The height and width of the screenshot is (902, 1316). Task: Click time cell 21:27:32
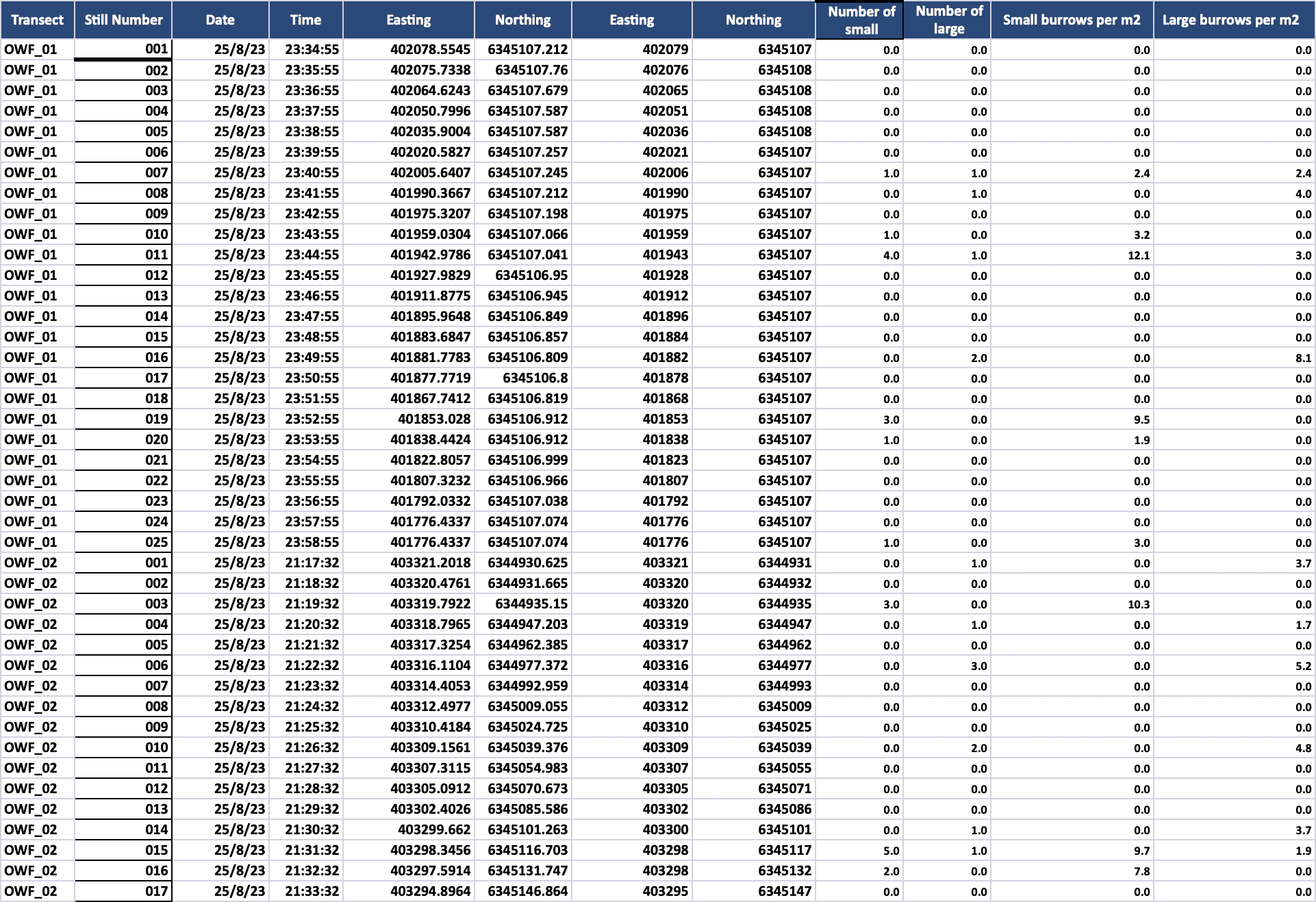pos(305,768)
